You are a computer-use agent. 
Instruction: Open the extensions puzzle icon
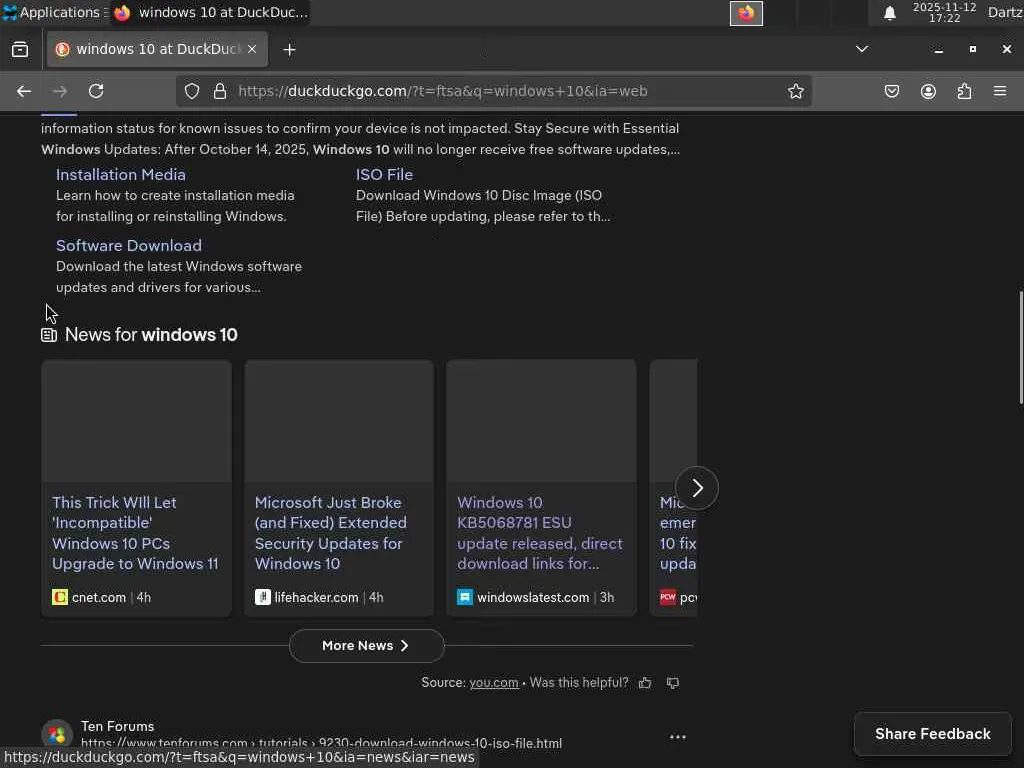[x=964, y=91]
